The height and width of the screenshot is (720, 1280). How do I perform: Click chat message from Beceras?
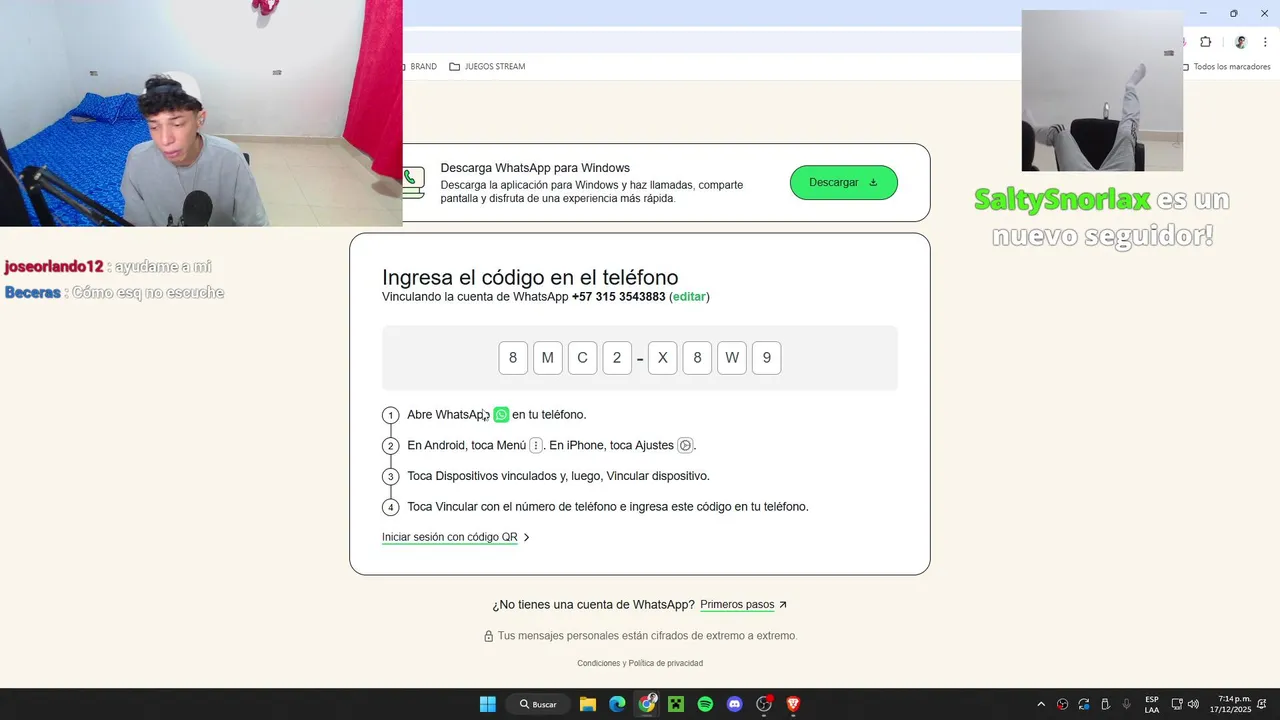(114, 293)
